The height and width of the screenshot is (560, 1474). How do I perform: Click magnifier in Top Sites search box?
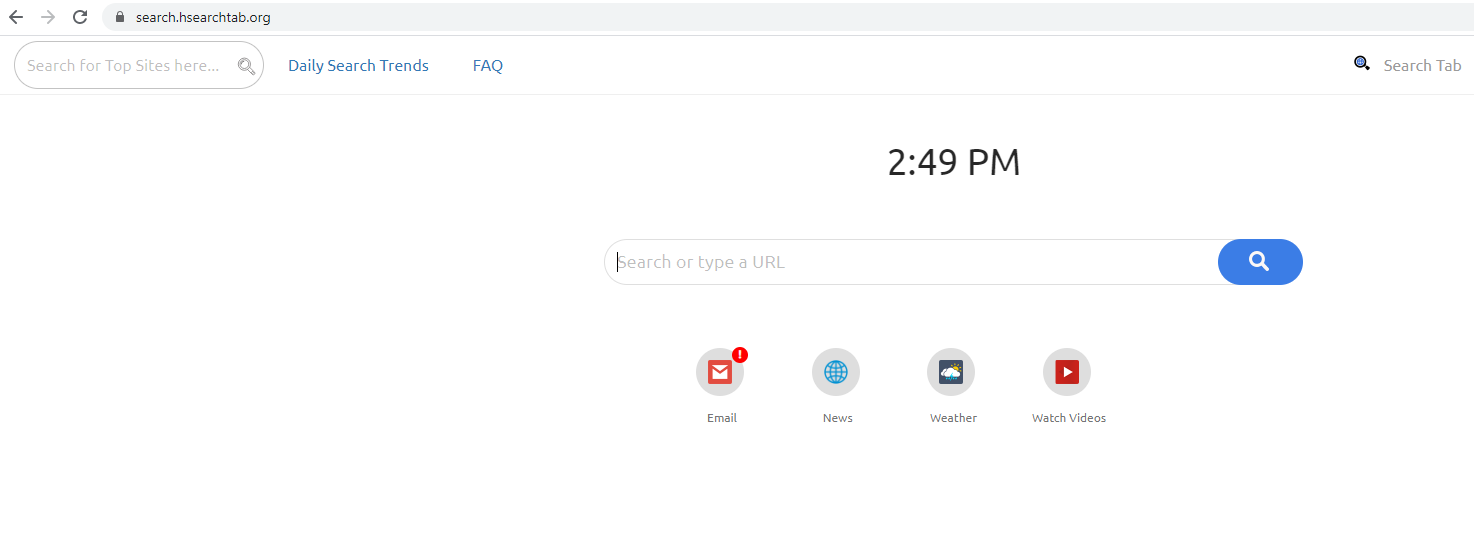[246, 66]
